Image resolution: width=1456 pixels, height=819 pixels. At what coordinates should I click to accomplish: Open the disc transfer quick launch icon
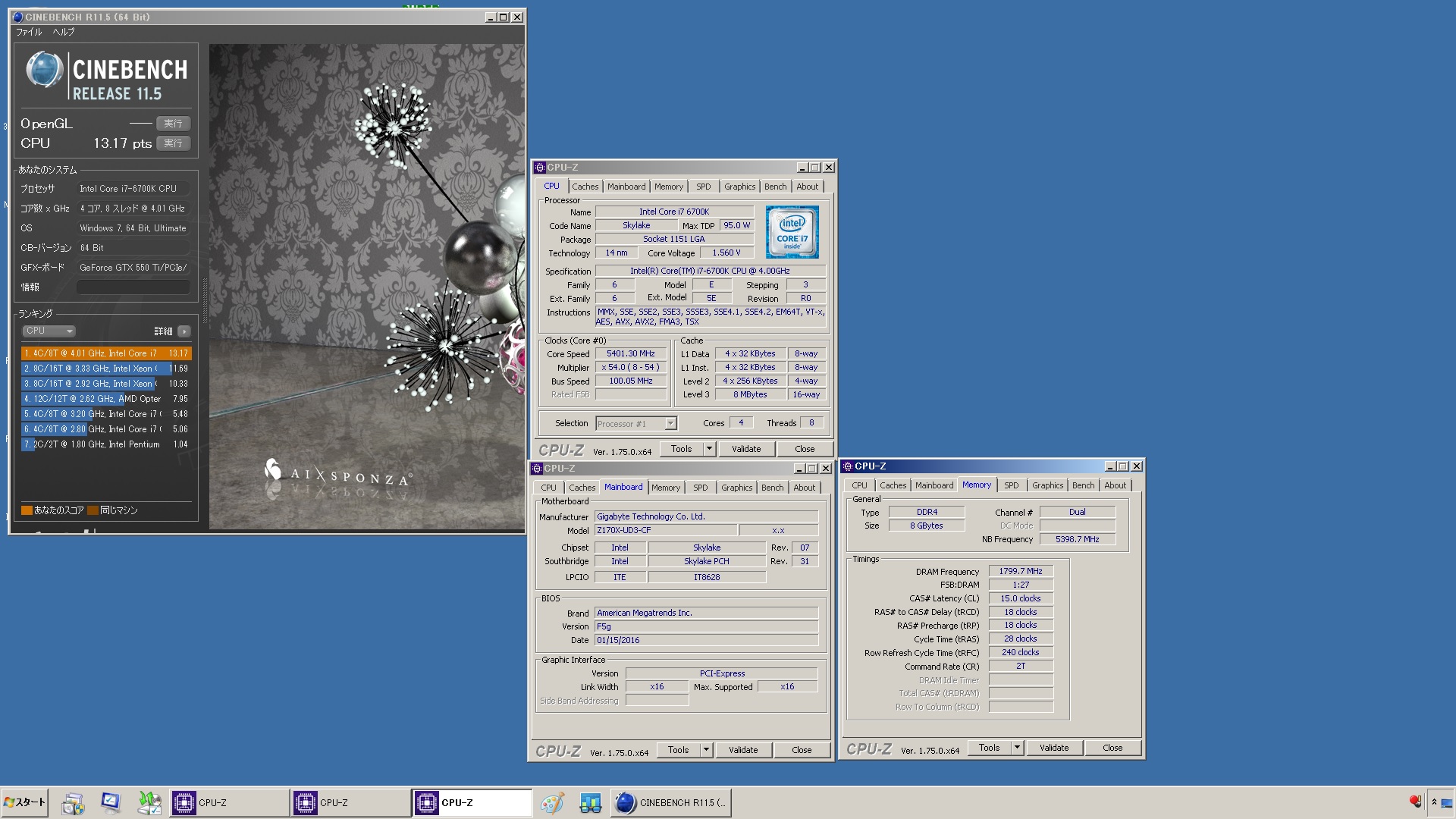click(x=149, y=802)
